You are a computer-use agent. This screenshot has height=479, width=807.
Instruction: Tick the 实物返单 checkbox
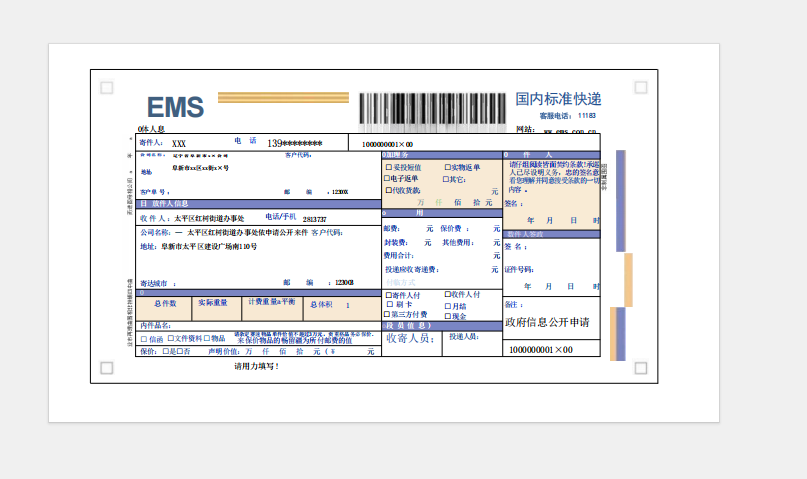point(447,167)
